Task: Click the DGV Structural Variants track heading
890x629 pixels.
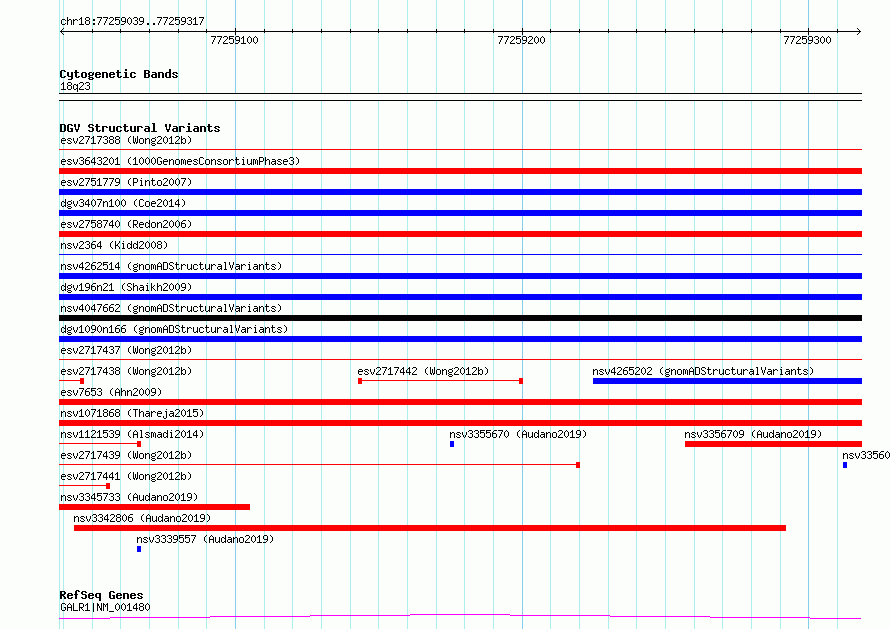Action: coord(140,128)
